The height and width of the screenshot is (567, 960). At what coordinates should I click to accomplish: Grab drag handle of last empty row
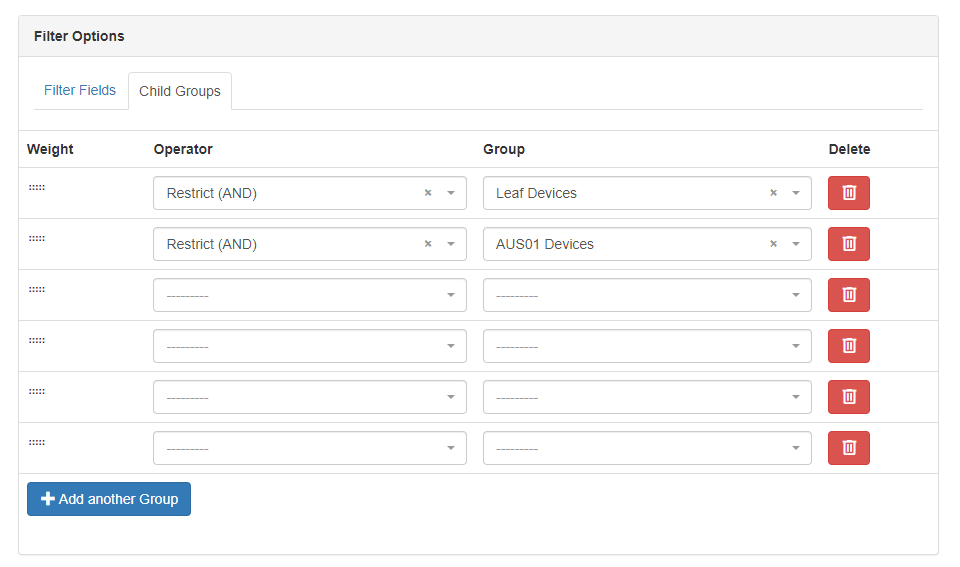[37, 443]
